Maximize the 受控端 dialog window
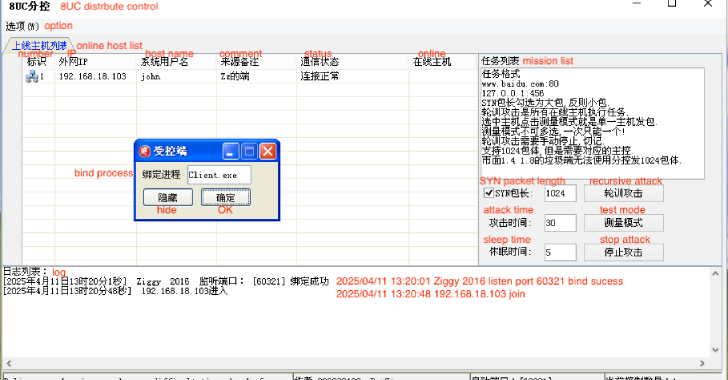Screen dimensions: 728x380 click(249, 151)
